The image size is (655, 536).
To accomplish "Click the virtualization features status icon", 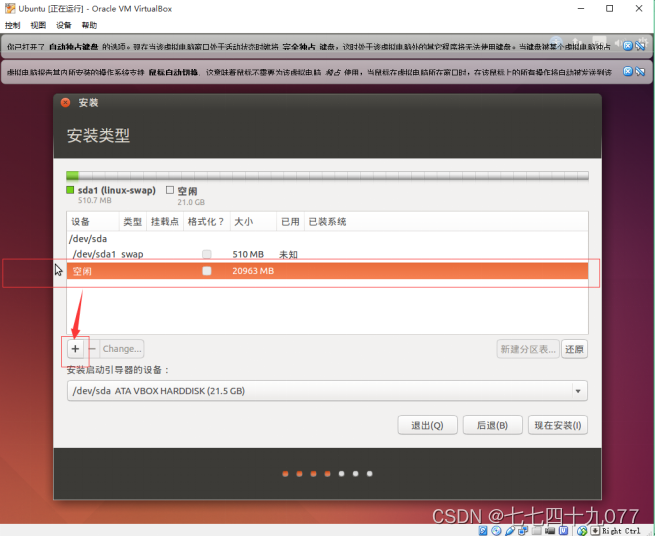I will [564, 531].
